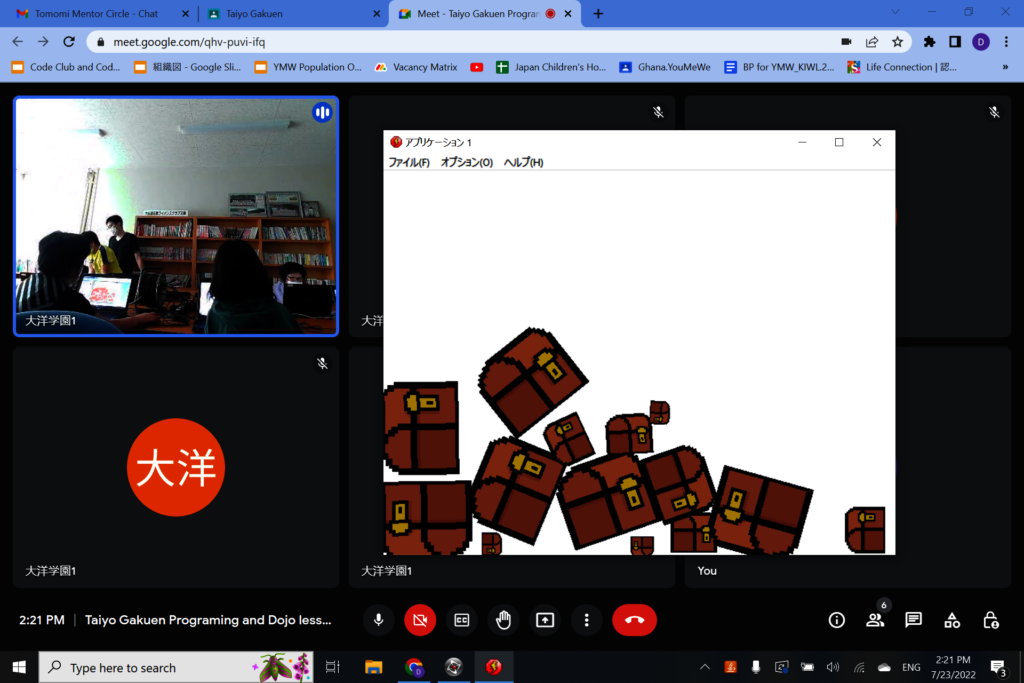Open the Windows notification center
The image size is (1024, 683).
click(x=998, y=667)
